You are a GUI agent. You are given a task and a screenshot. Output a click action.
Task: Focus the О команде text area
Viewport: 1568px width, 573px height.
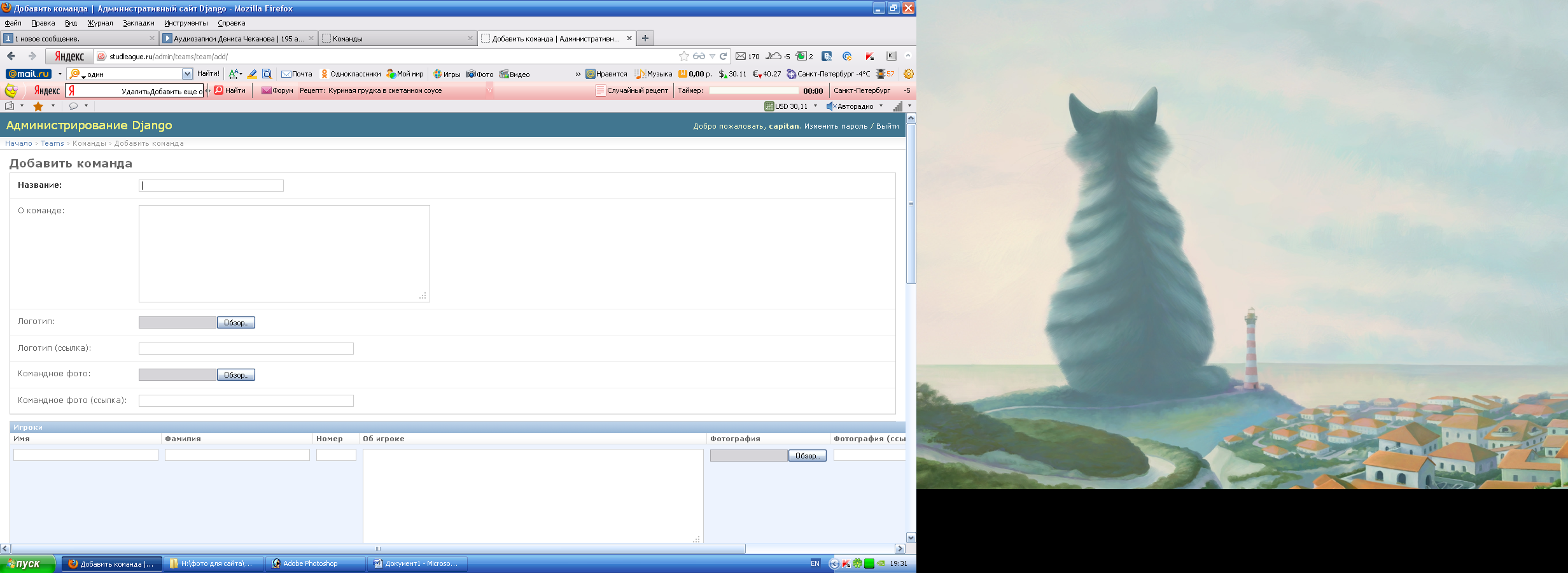tap(284, 253)
